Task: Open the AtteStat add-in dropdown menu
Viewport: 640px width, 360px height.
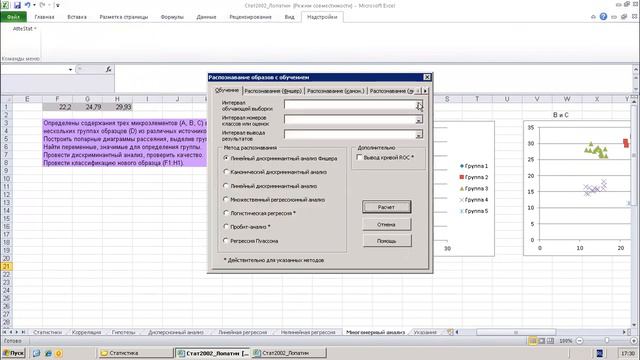Action: (24, 29)
